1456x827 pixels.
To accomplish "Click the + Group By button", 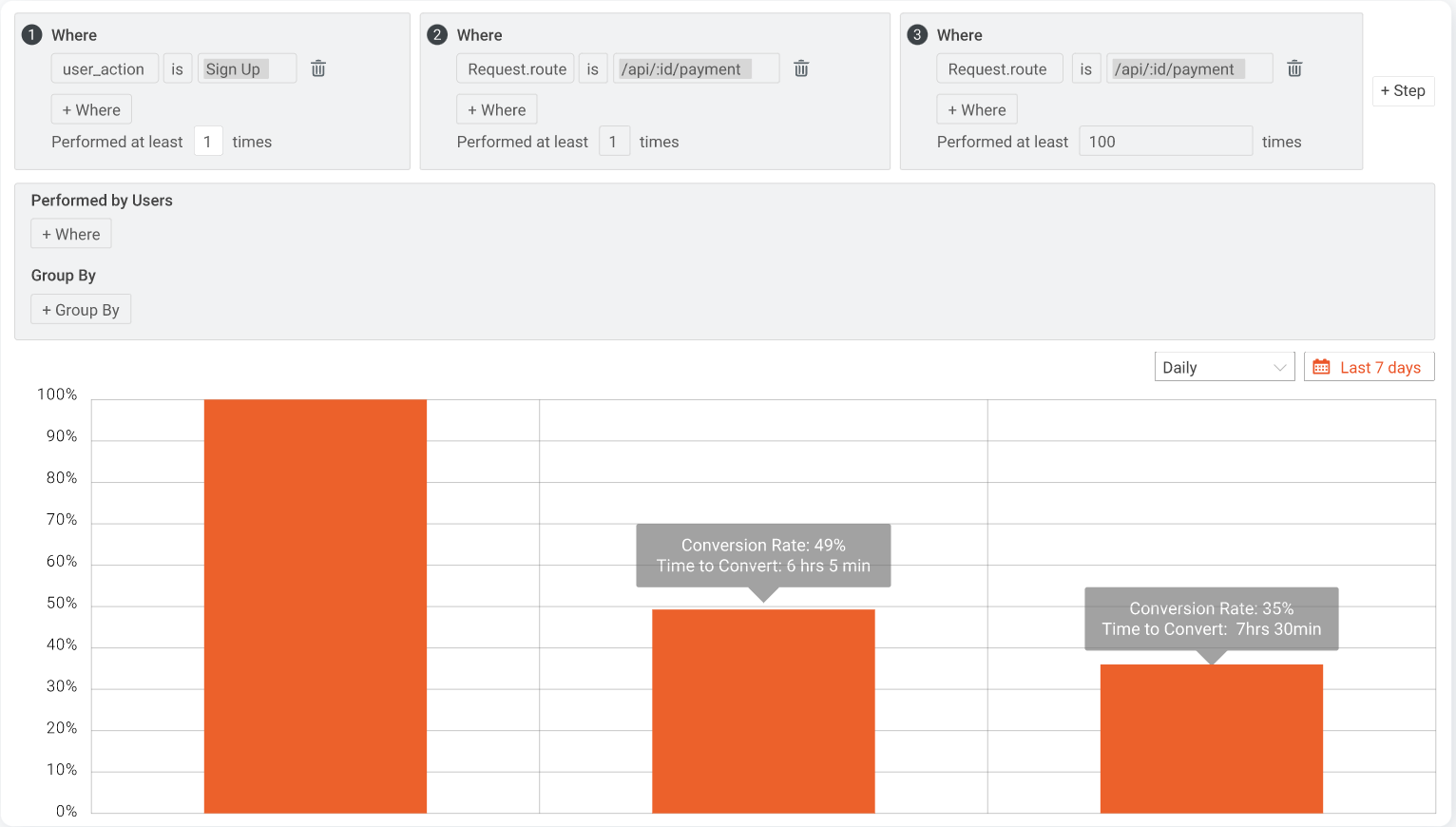I will pos(80,308).
